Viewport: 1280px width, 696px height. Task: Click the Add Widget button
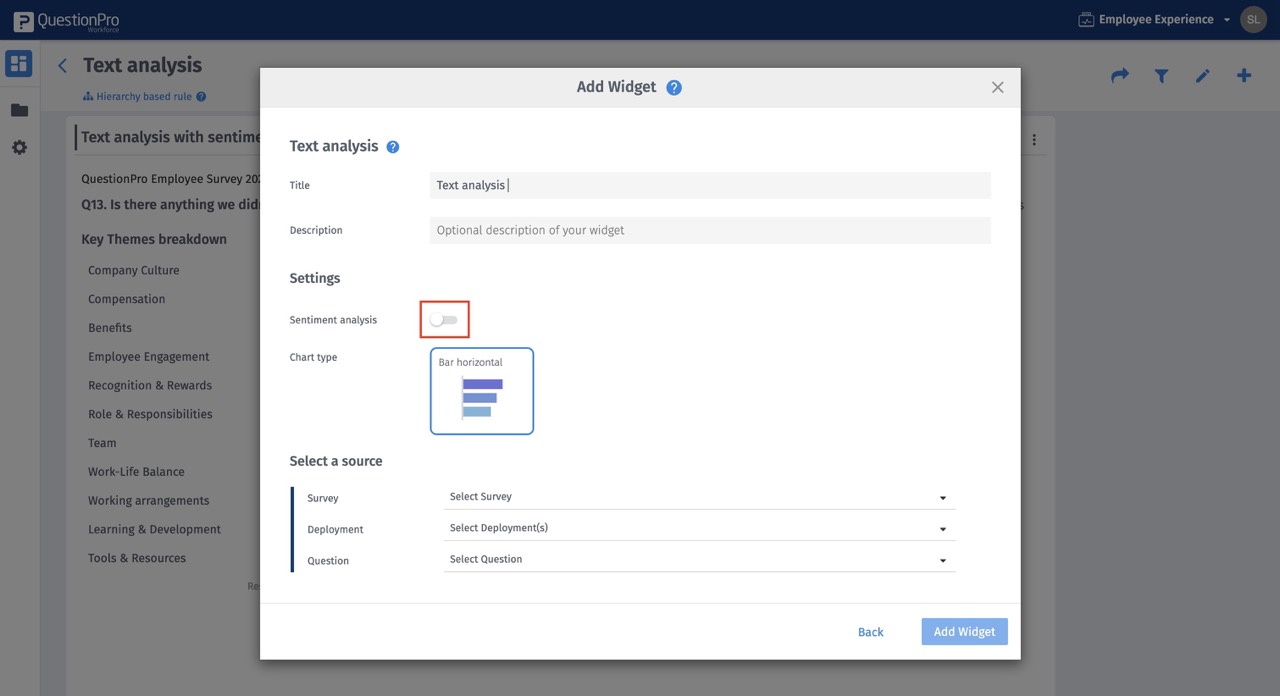coord(963,631)
